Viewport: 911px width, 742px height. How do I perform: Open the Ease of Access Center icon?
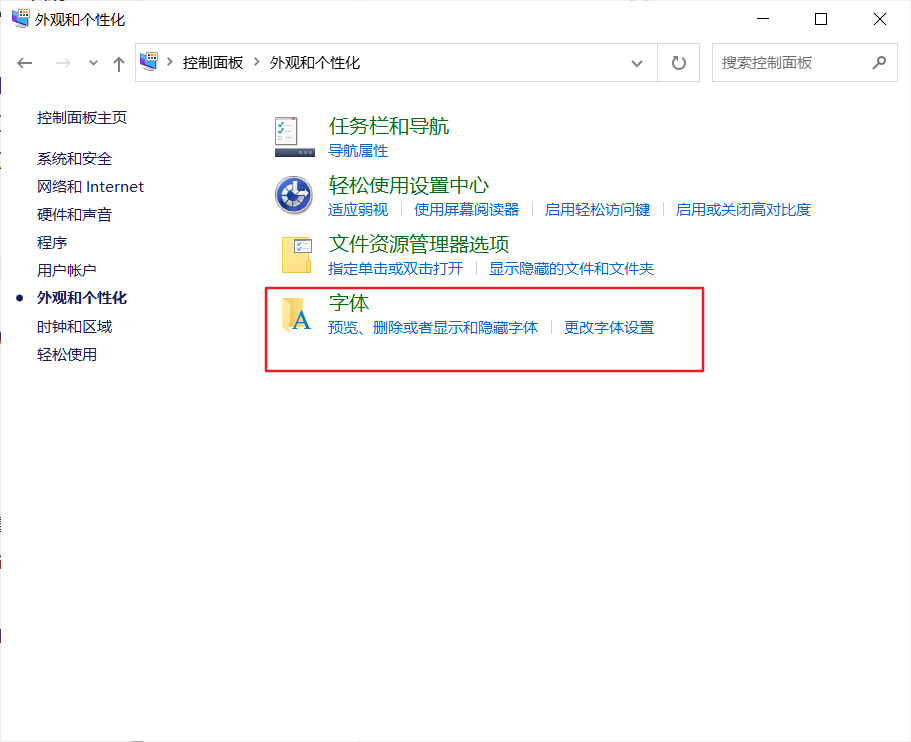pyautogui.click(x=294, y=195)
